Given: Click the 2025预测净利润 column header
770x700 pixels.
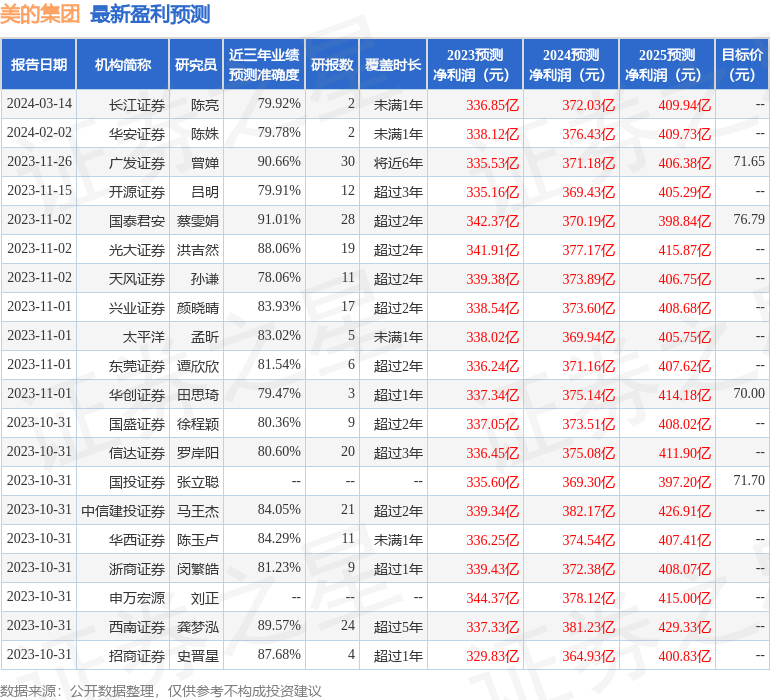Looking at the screenshot, I should 667,65.
